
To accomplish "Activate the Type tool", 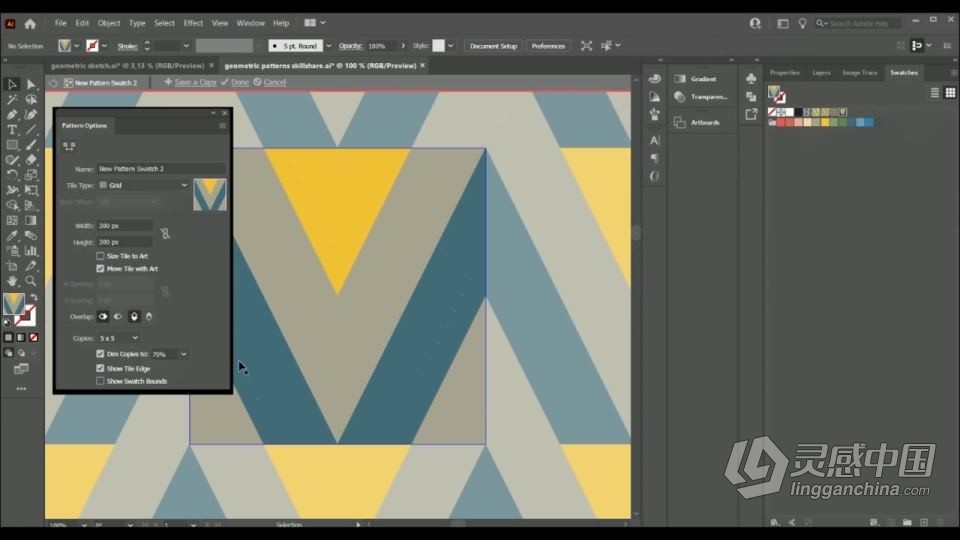I will coord(12,130).
